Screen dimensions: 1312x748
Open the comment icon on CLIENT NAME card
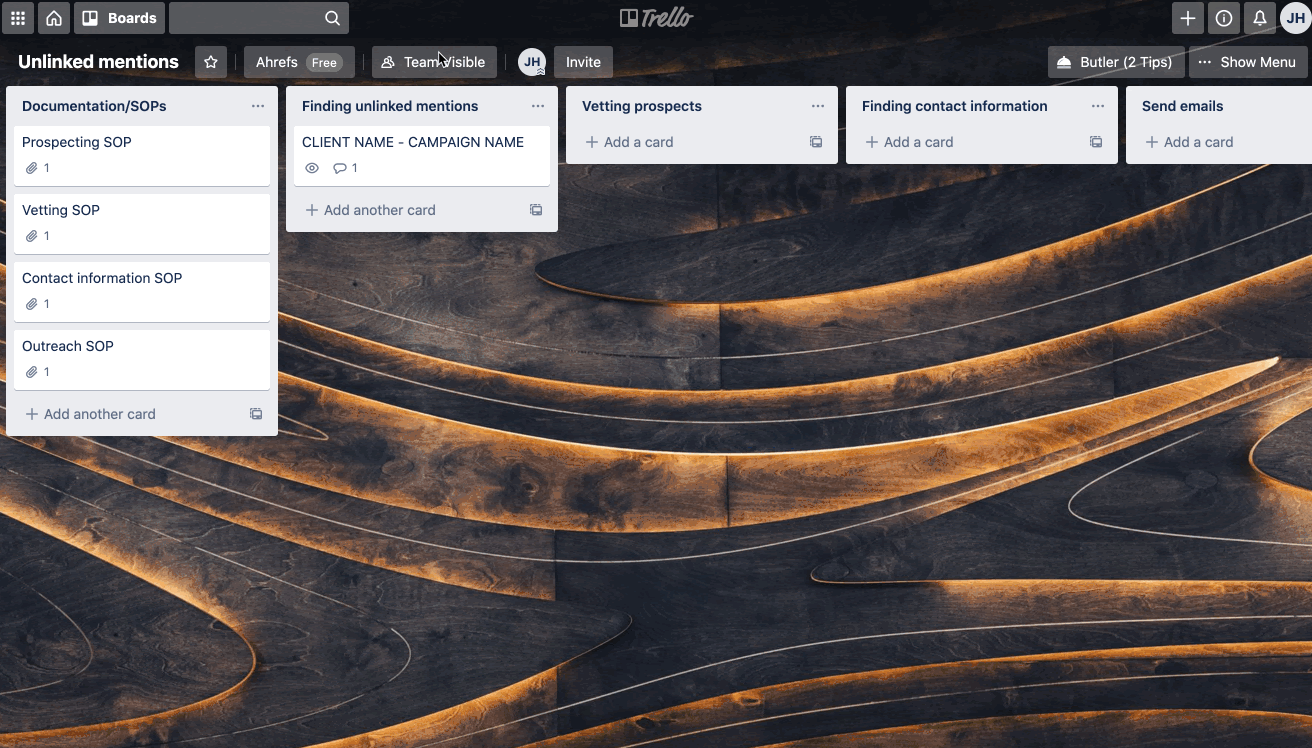click(x=339, y=167)
